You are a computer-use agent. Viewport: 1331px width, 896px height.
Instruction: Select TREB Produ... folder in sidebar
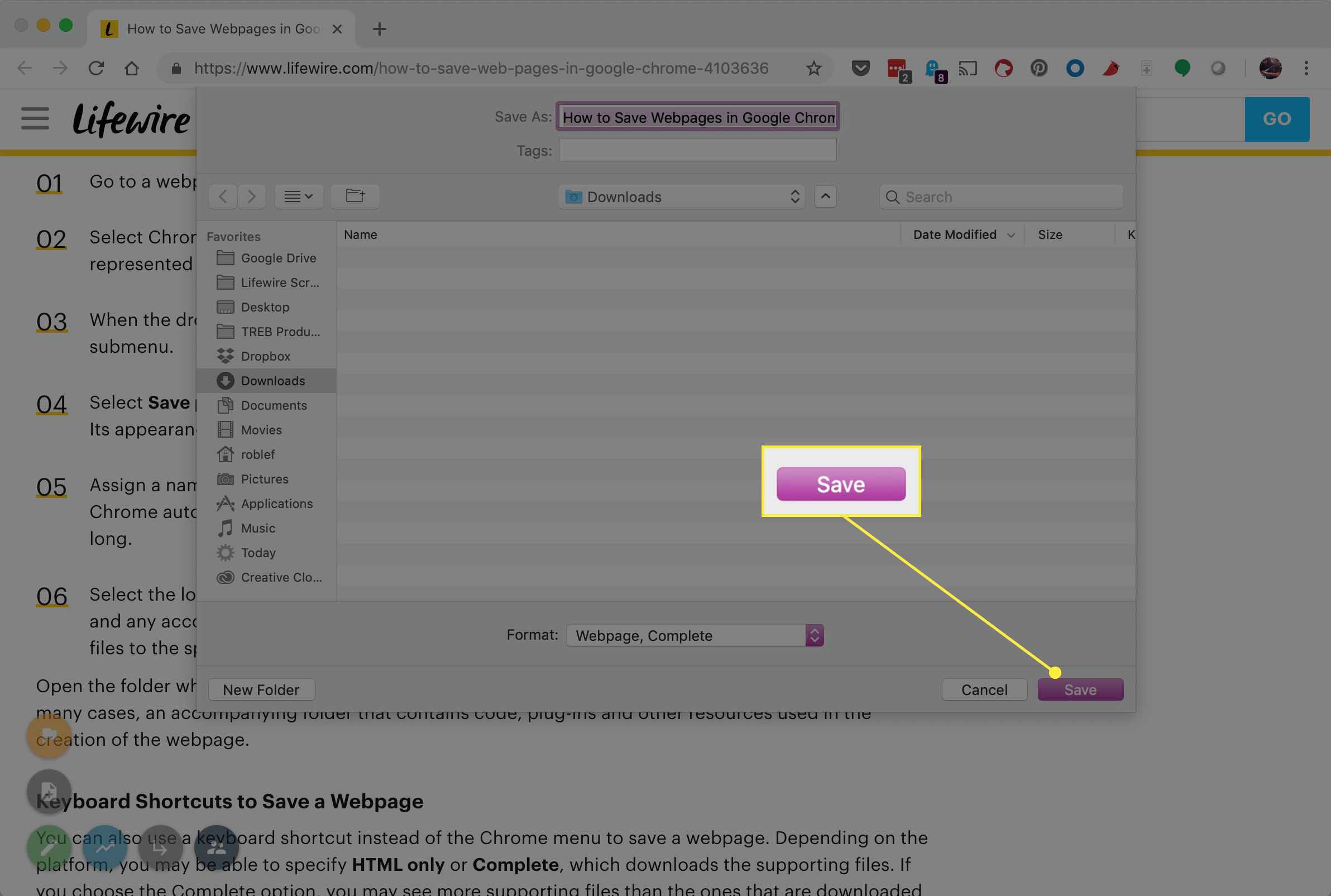coord(266,332)
